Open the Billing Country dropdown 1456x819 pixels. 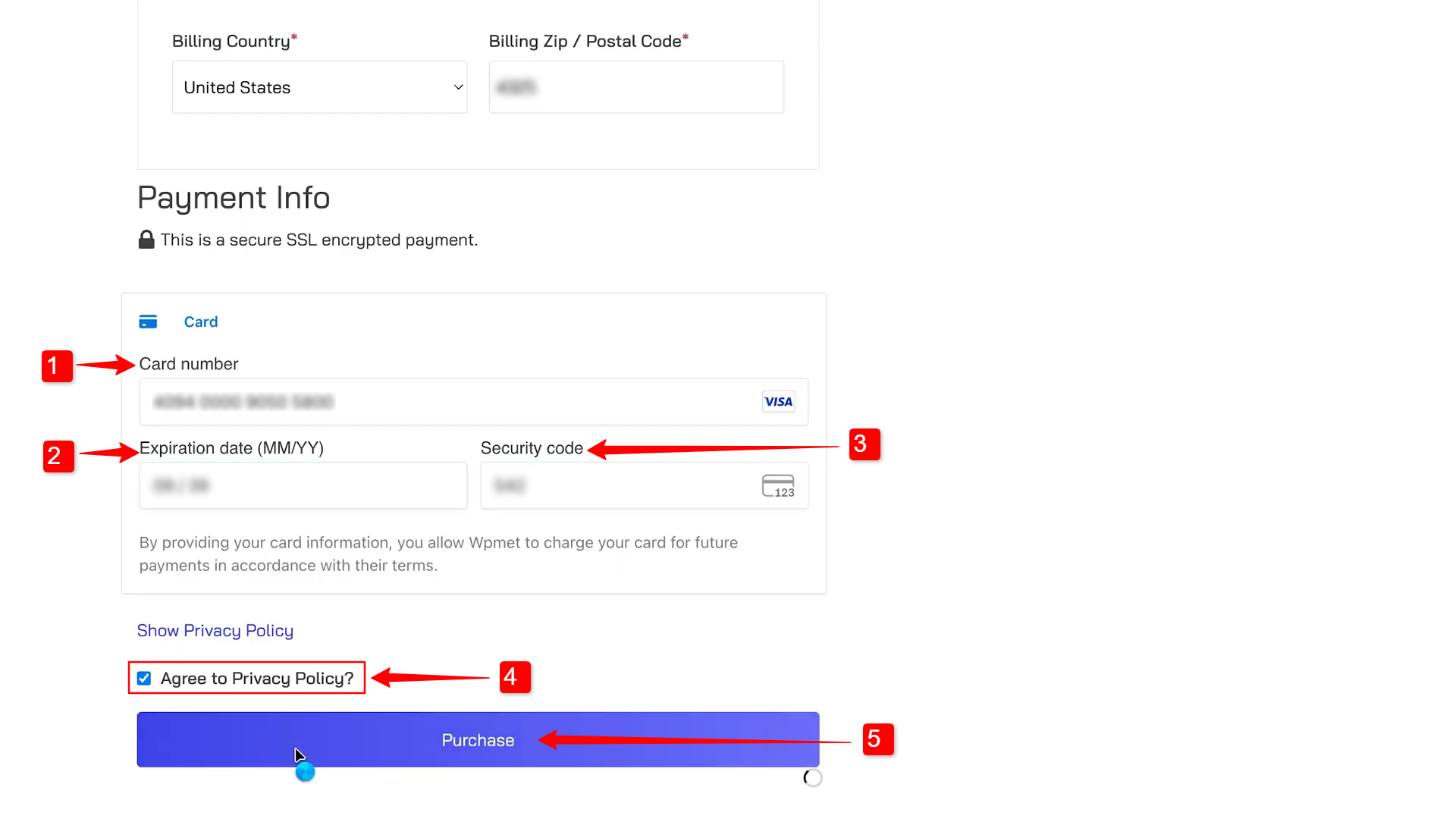[x=319, y=87]
